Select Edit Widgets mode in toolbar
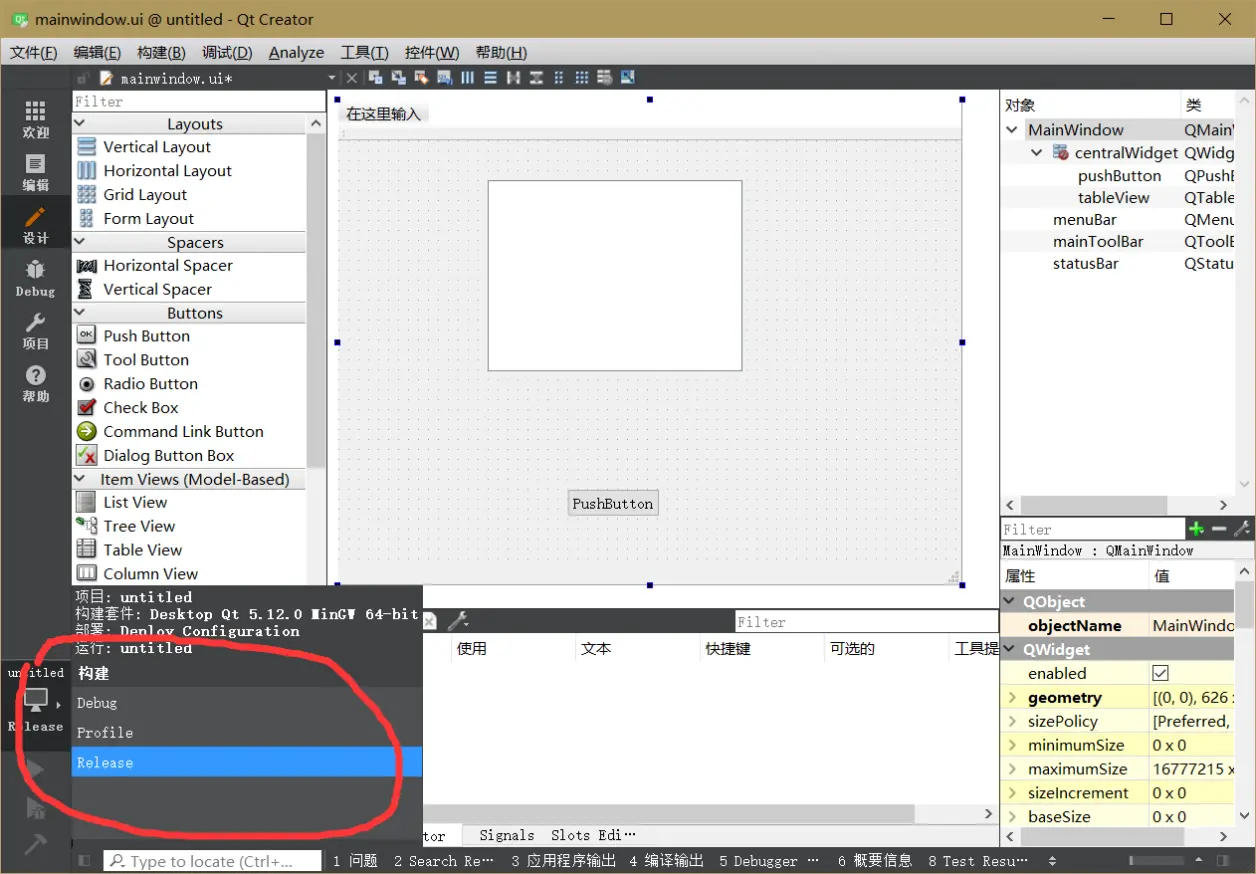1256x874 pixels. [x=376, y=78]
